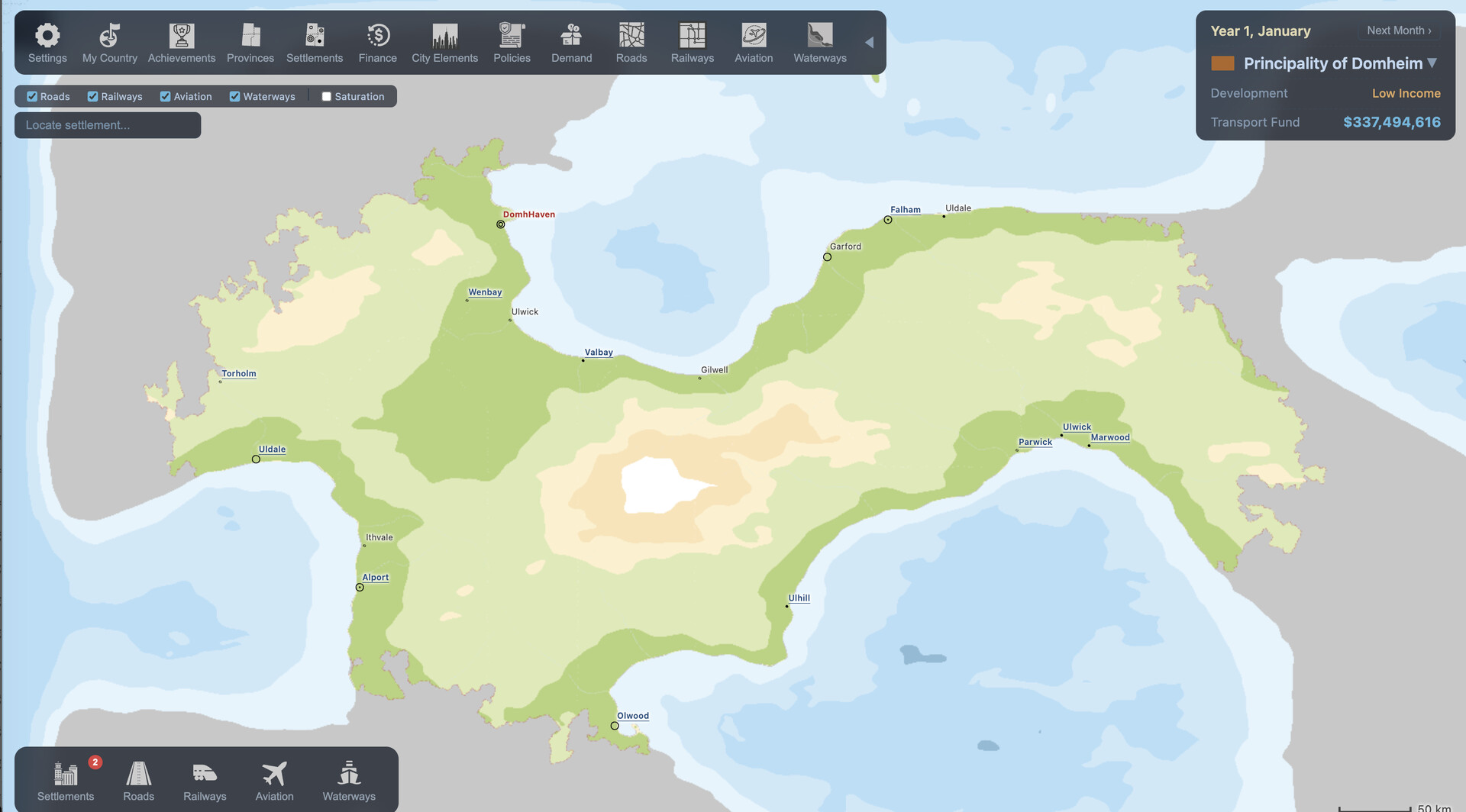Click the orange country color swatch
This screenshot has height=812, width=1466.
coord(1222,63)
